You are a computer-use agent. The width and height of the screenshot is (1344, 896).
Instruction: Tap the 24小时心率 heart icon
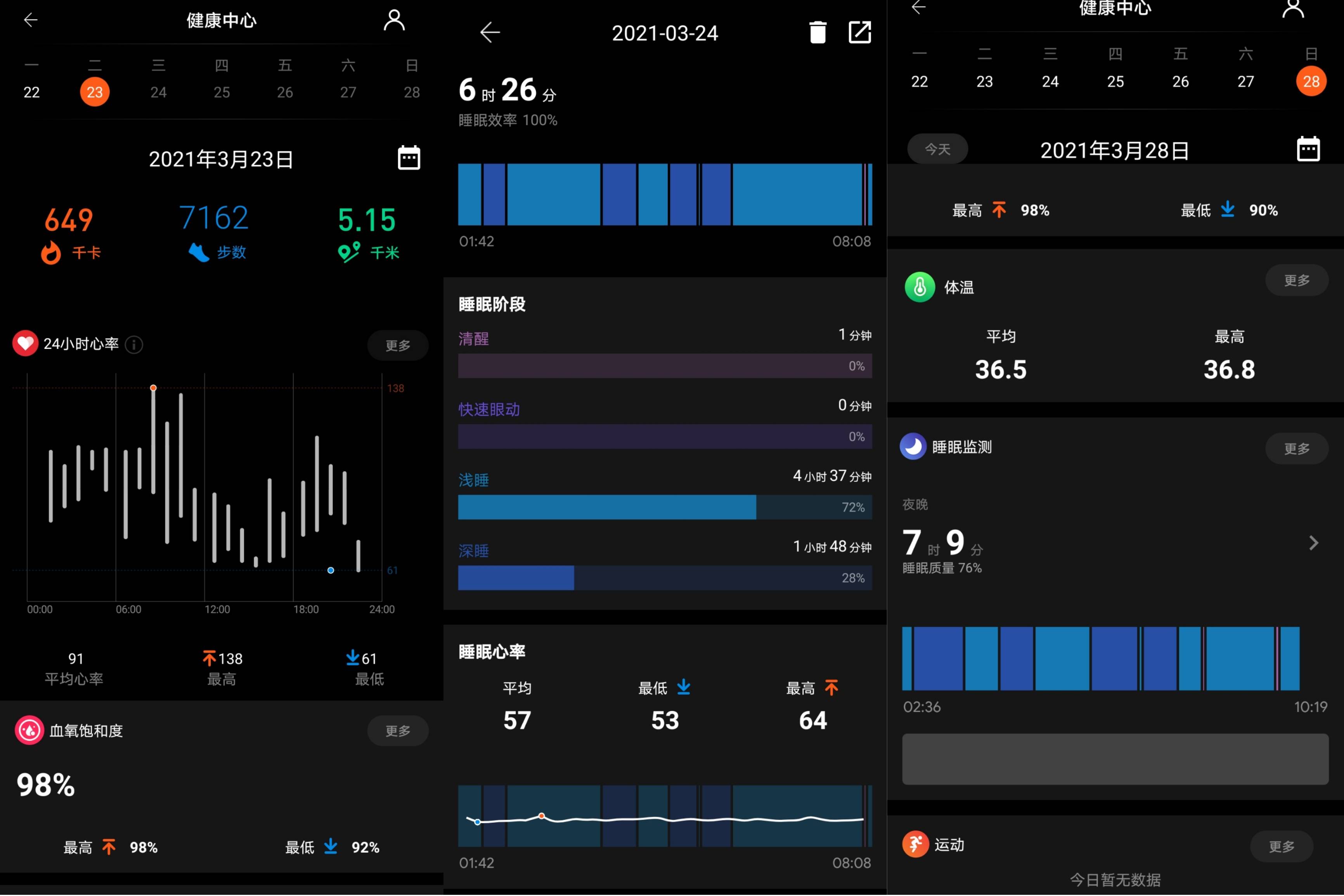[x=25, y=343]
